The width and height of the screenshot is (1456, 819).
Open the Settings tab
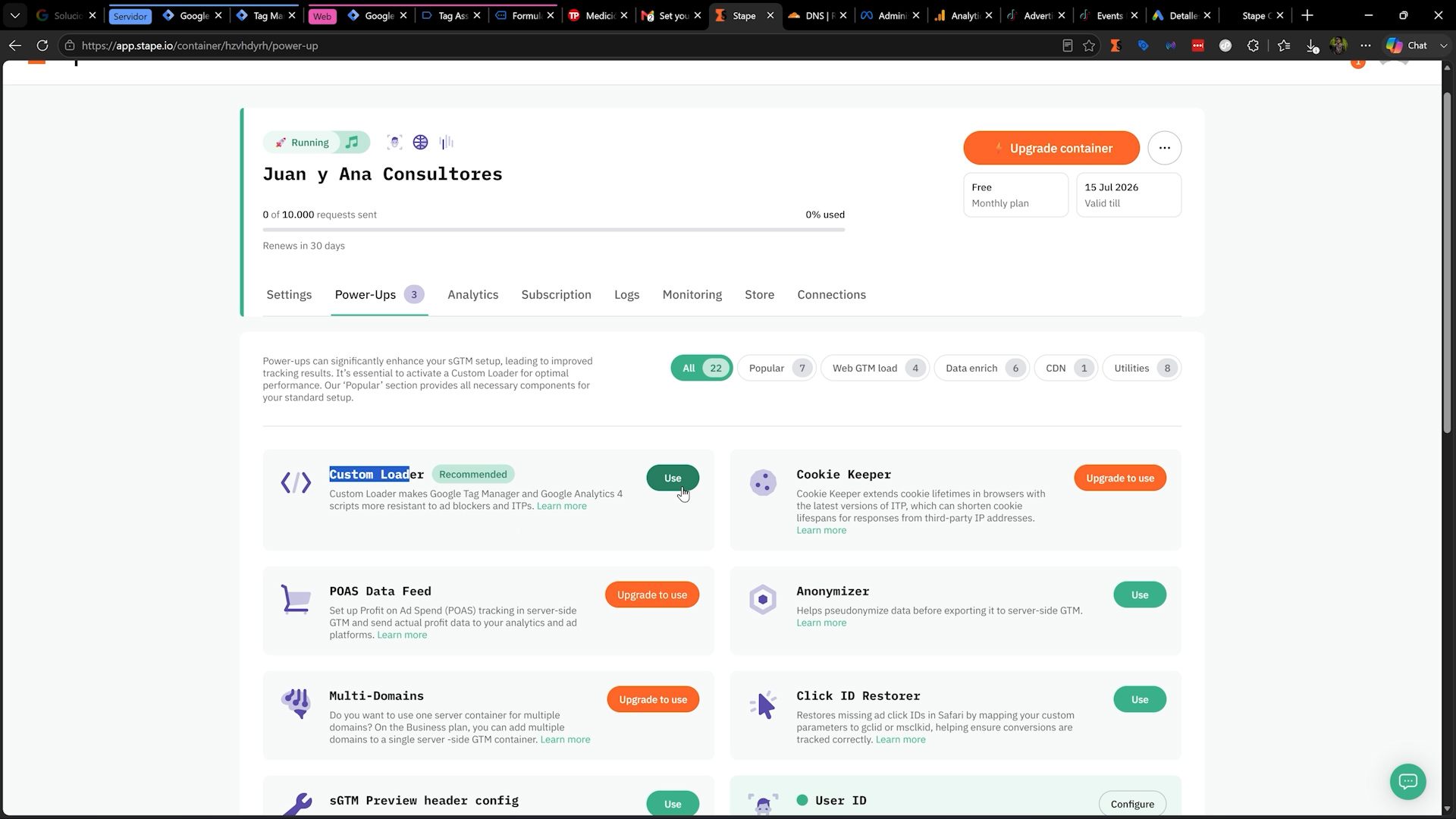tap(289, 294)
